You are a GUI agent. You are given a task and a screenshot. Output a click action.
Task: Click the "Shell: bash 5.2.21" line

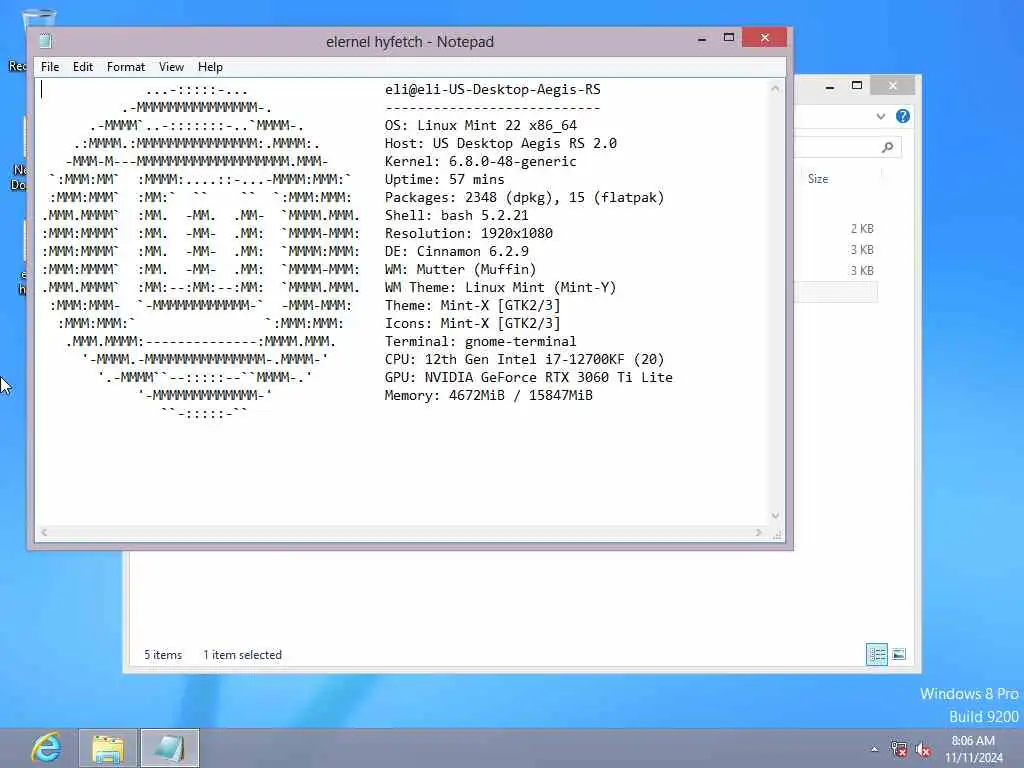(456, 216)
